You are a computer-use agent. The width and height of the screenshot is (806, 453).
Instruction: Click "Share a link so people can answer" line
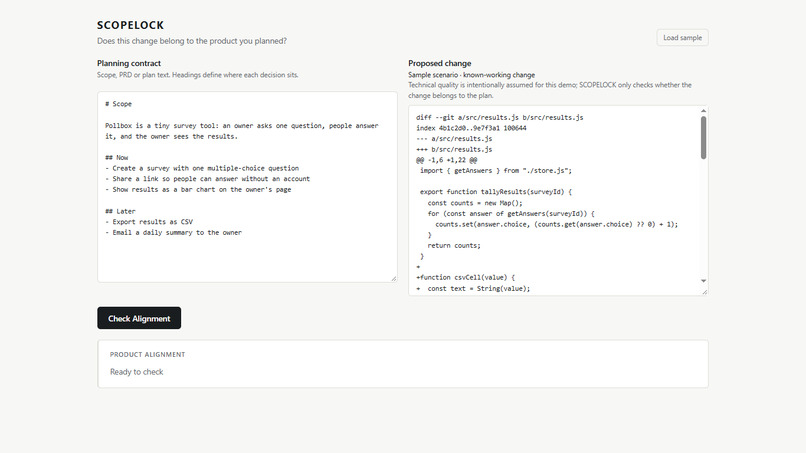(x=208, y=179)
